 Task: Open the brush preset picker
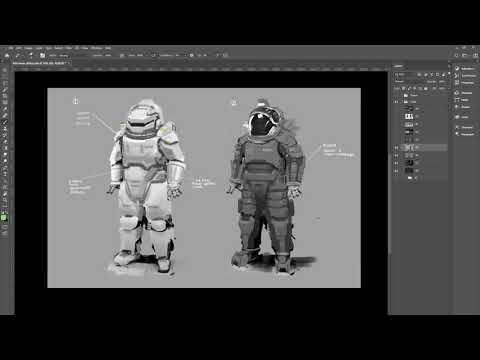[x=31, y=55]
